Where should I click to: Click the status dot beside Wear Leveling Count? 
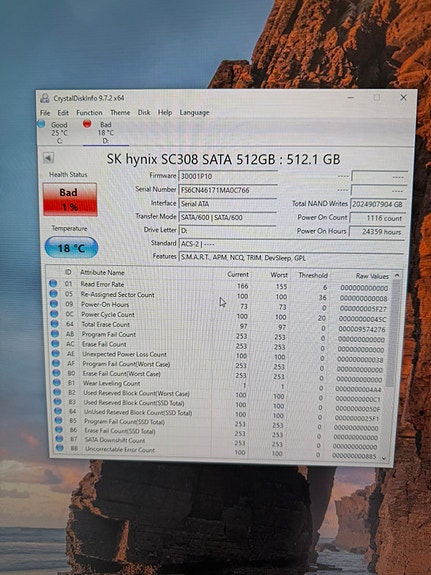point(56,382)
